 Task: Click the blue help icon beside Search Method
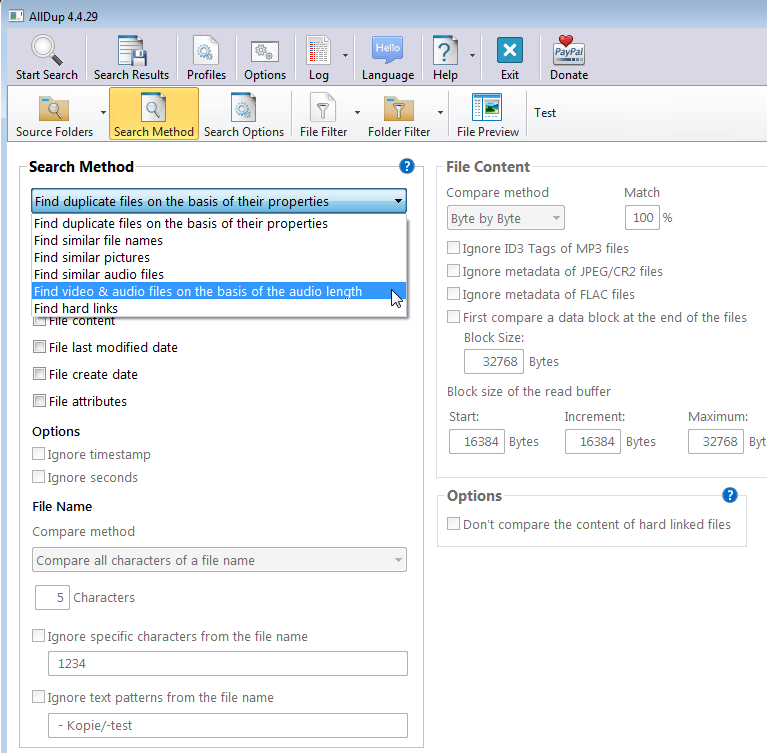pyautogui.click(x=406, y=167)
